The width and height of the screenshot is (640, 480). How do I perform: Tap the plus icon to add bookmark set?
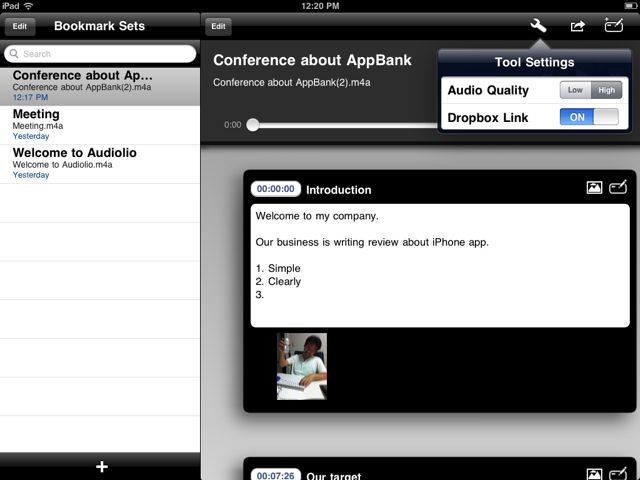coord(102,466)
